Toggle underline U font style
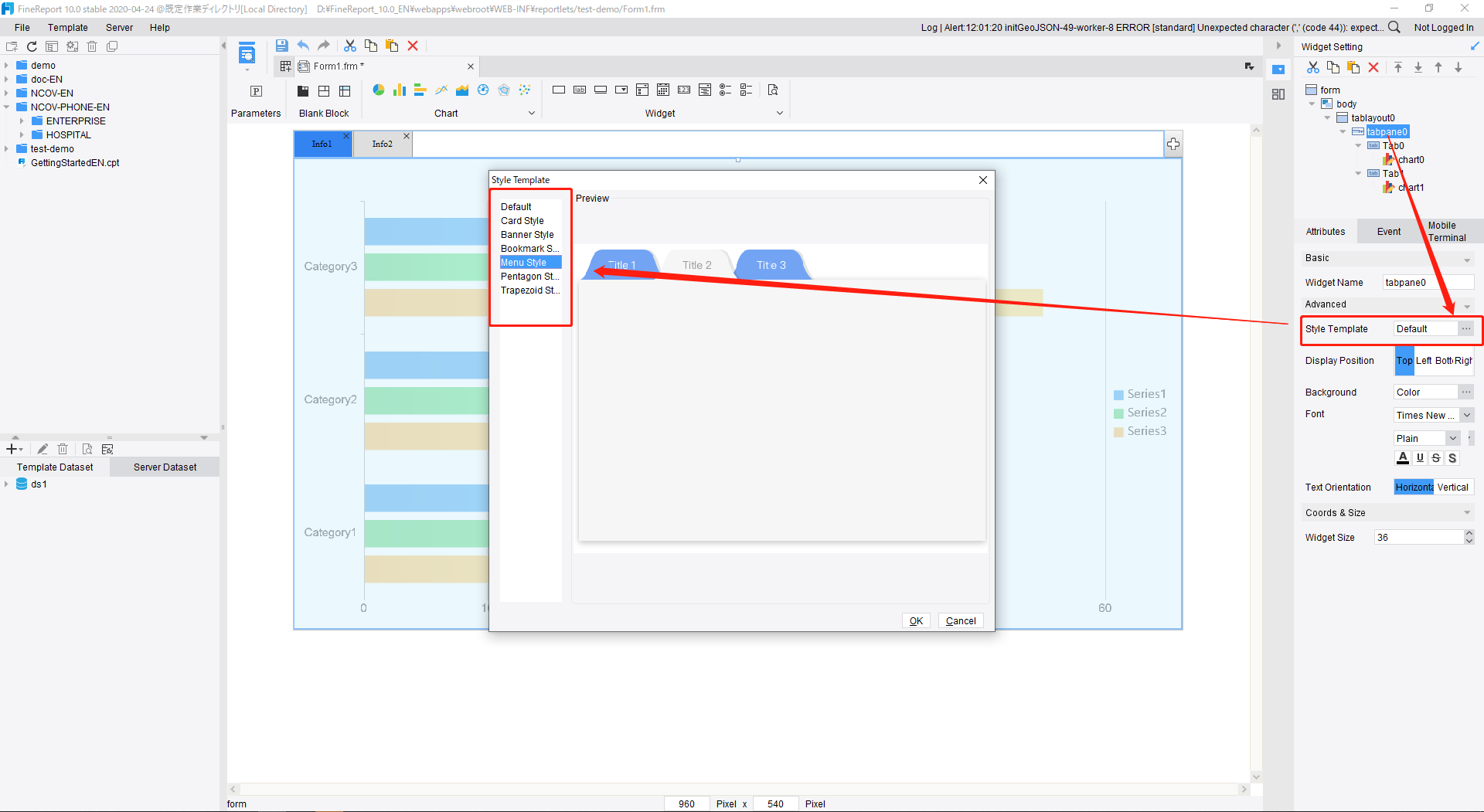The width and height of the screenshot is (1484, 812). [x=1420, y=457]
